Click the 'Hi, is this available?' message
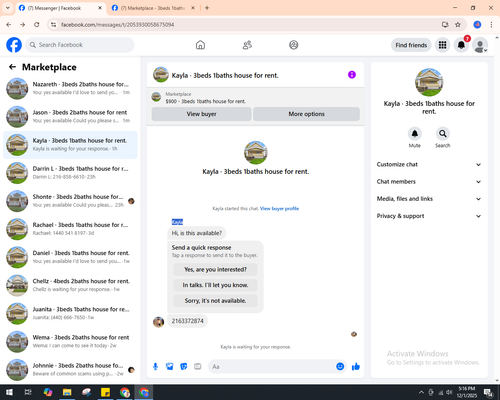500x400 pixels. (197, 233)
